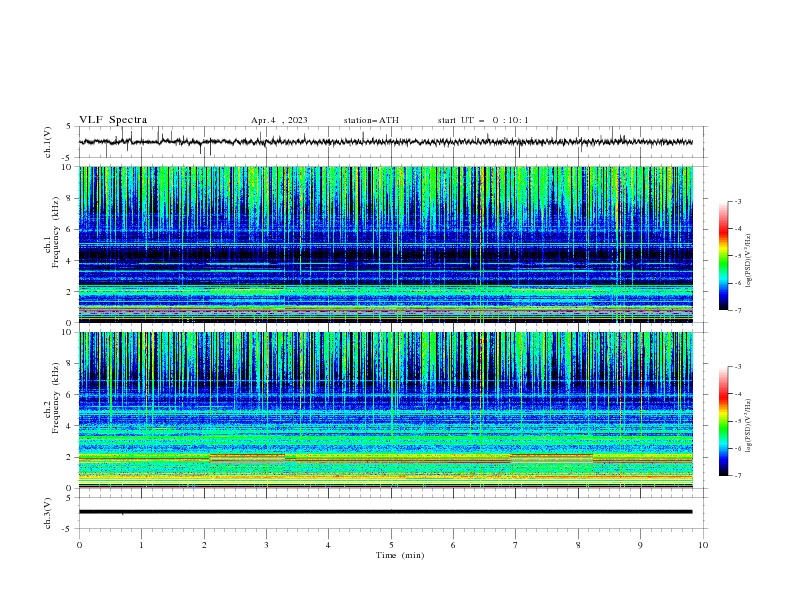Viewport: 792px width, 612px height.
Task: Click time axis tick label "10"
Action: coord(703,545)
